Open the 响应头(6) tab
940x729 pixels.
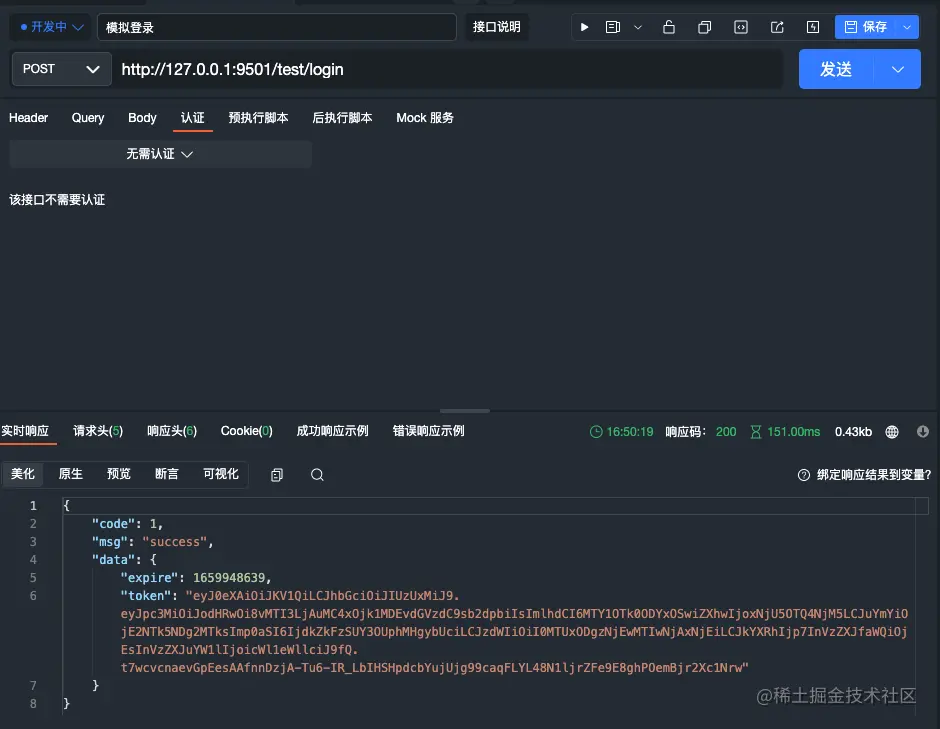[x=172, y=431]
